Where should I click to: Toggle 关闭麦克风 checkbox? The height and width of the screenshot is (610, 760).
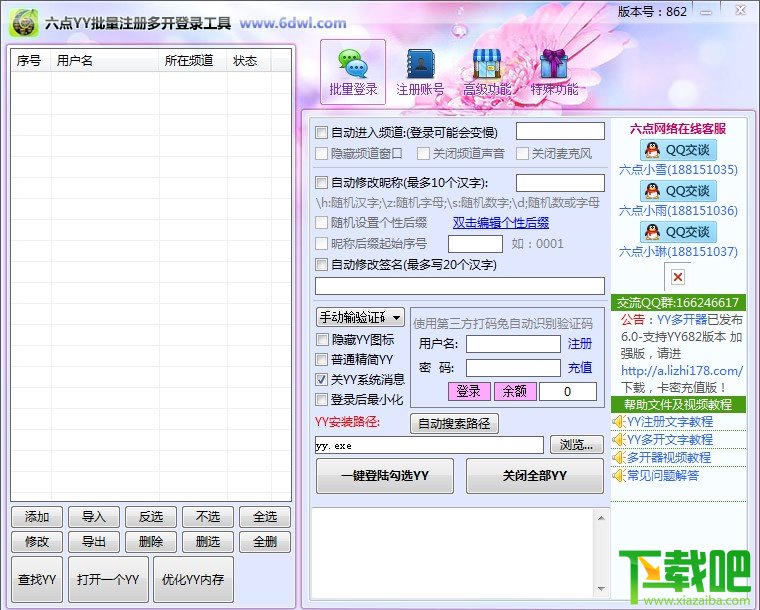(522, 154)
